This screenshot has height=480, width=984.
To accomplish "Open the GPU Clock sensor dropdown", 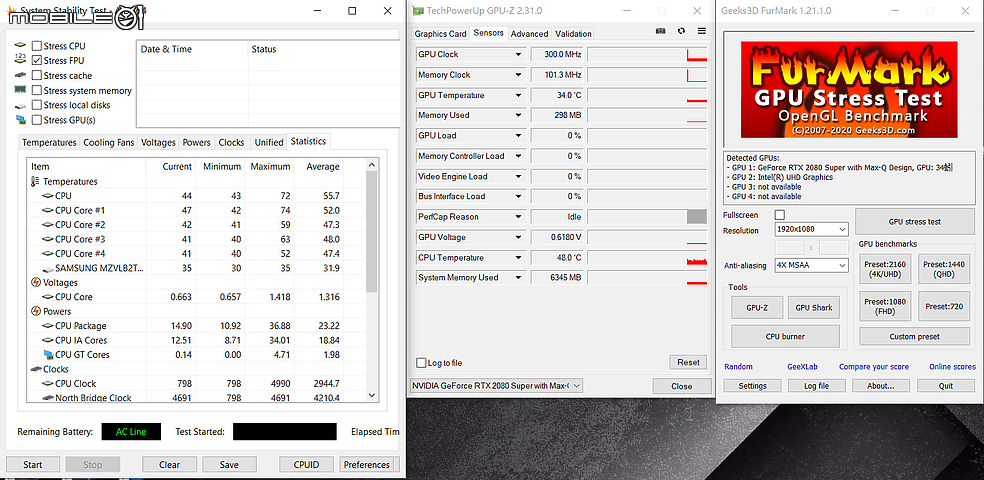I will (x=518, y=55).
